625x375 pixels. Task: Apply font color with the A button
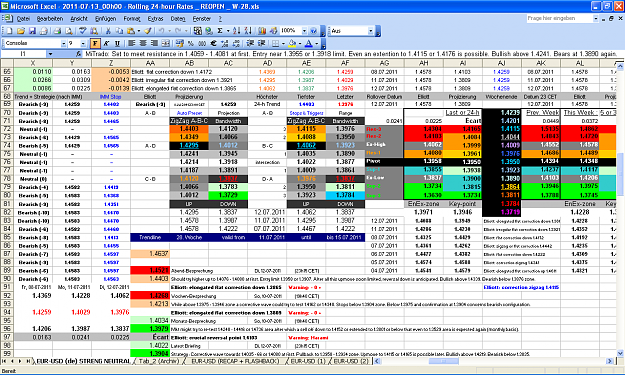point(309,43)
